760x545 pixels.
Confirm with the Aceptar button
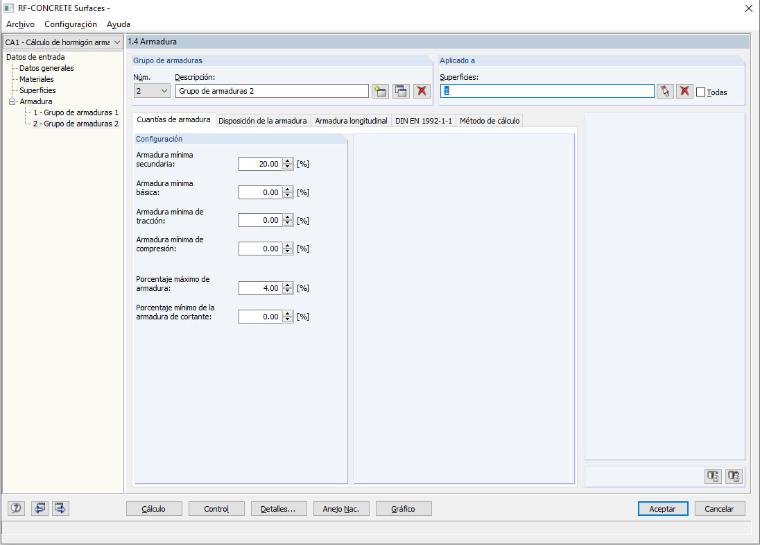663,509
